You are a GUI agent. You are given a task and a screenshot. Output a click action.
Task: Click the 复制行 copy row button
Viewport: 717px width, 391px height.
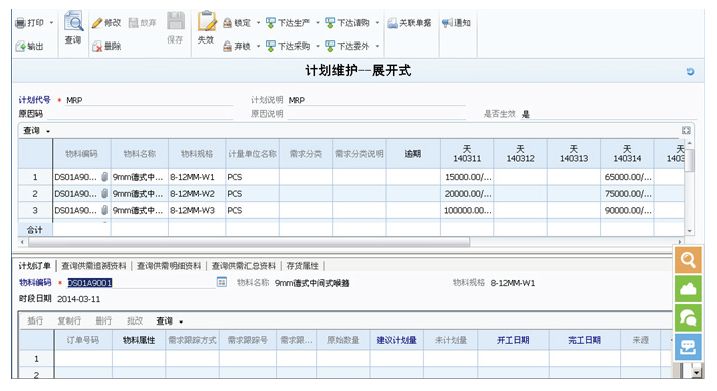pos(69,321)
